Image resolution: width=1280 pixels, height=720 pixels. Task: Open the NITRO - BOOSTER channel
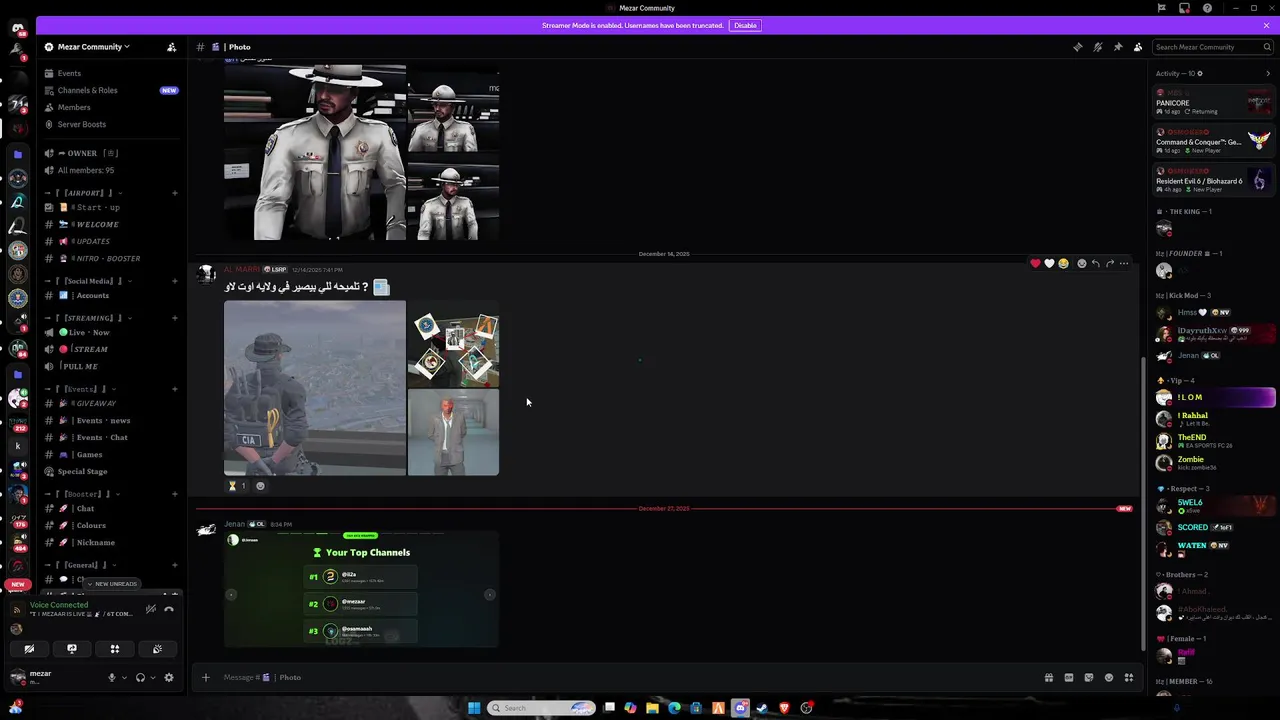tap(110, 258)
